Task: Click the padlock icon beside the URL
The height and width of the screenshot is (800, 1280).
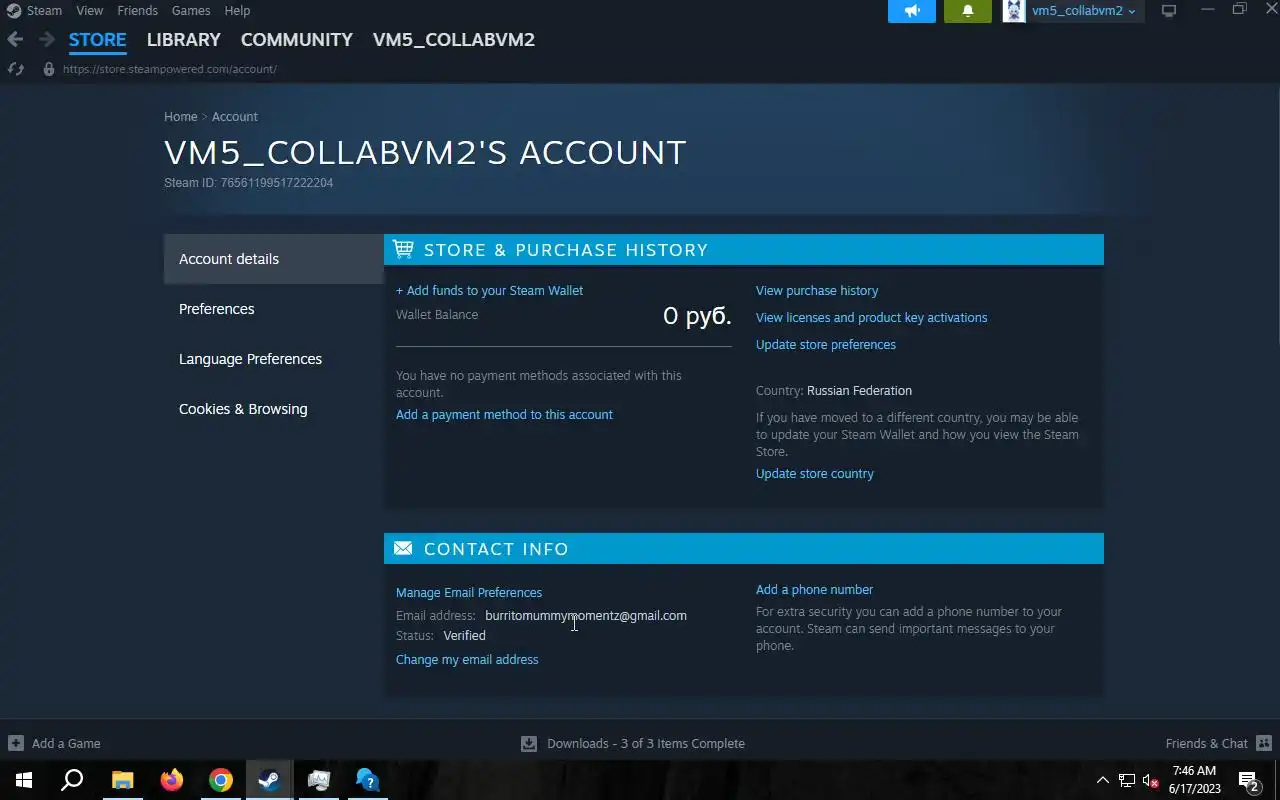Action: (x=48, y=69)
